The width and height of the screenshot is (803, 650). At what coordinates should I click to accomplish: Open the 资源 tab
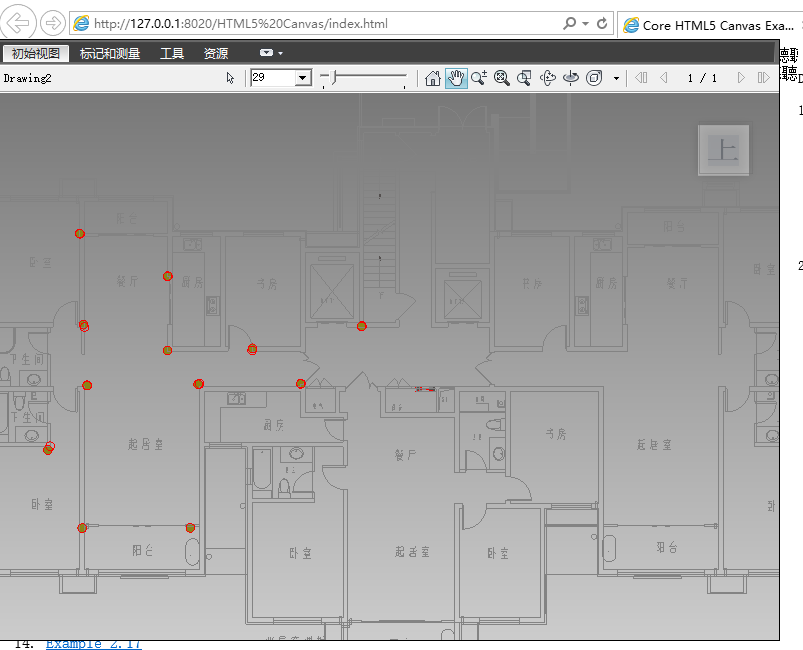pos(215,53)
